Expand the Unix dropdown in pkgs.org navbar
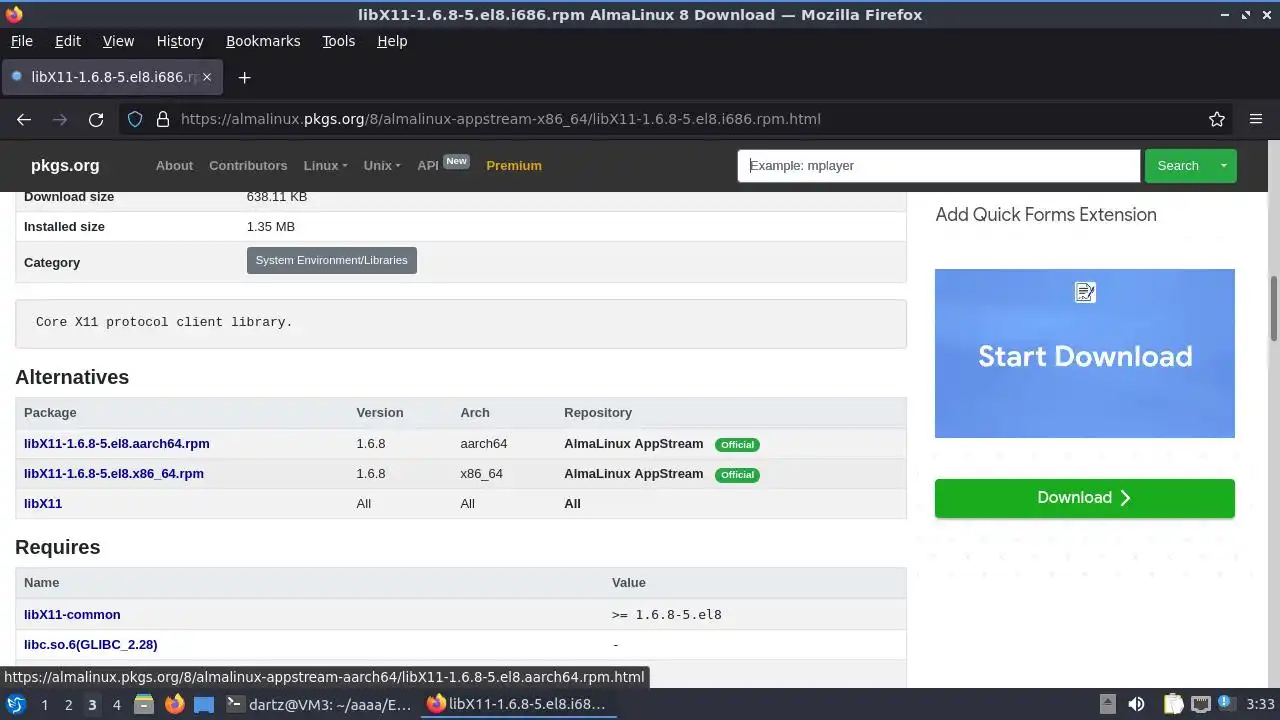The width and height of the screenshot is (1280, 720). tap(381, 166)
